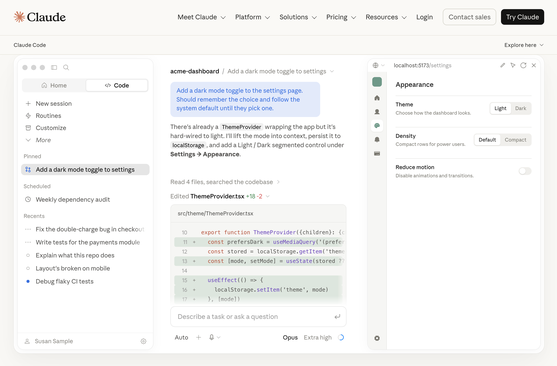Toggle the sidebar panel icon
This screenshot has width=557, height=366.
54,67
